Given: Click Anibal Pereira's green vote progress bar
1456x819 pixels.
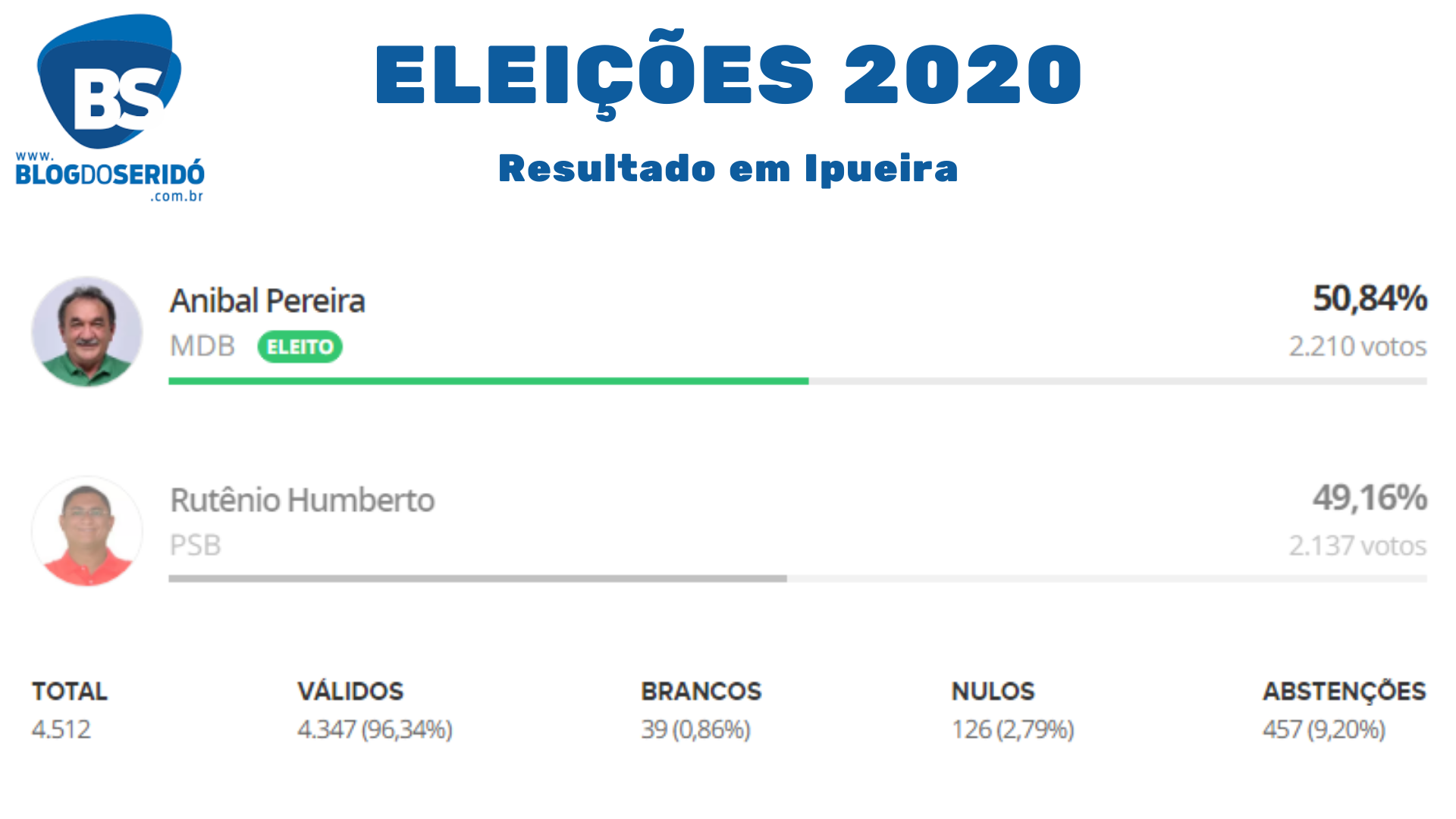Looking at the screenshot, I should 488,381.
